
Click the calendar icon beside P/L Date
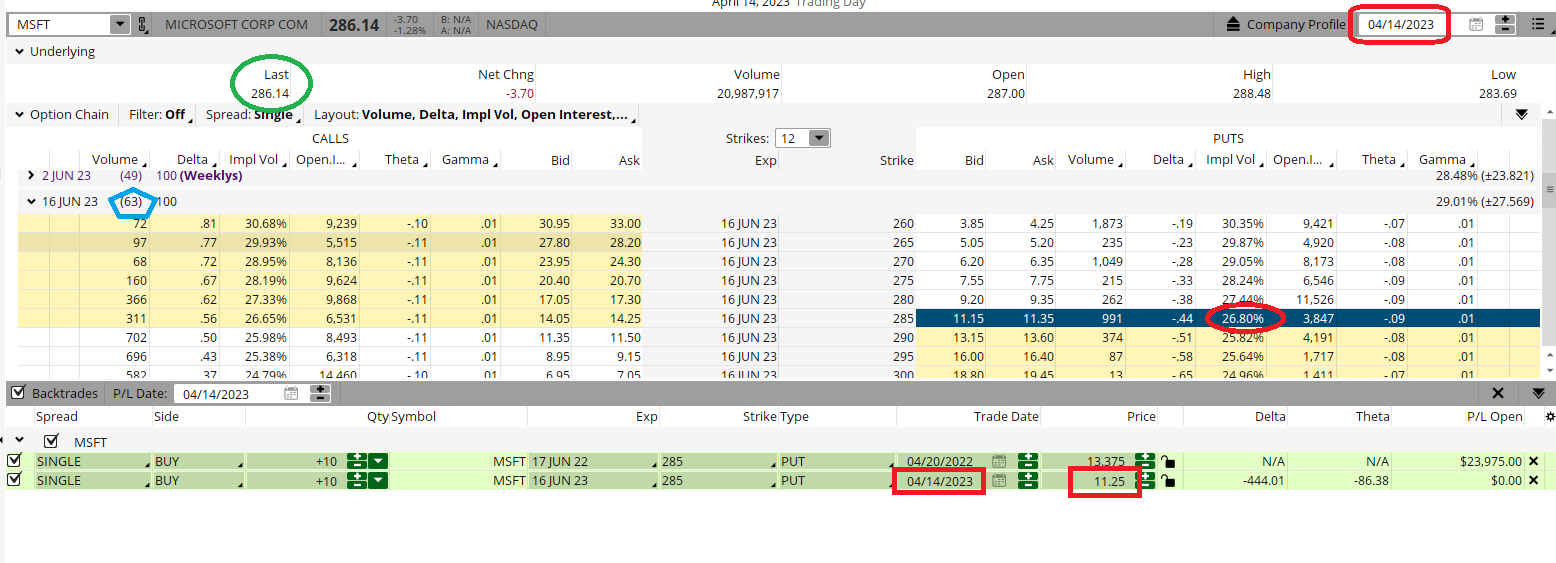click(x=291, y=394)
